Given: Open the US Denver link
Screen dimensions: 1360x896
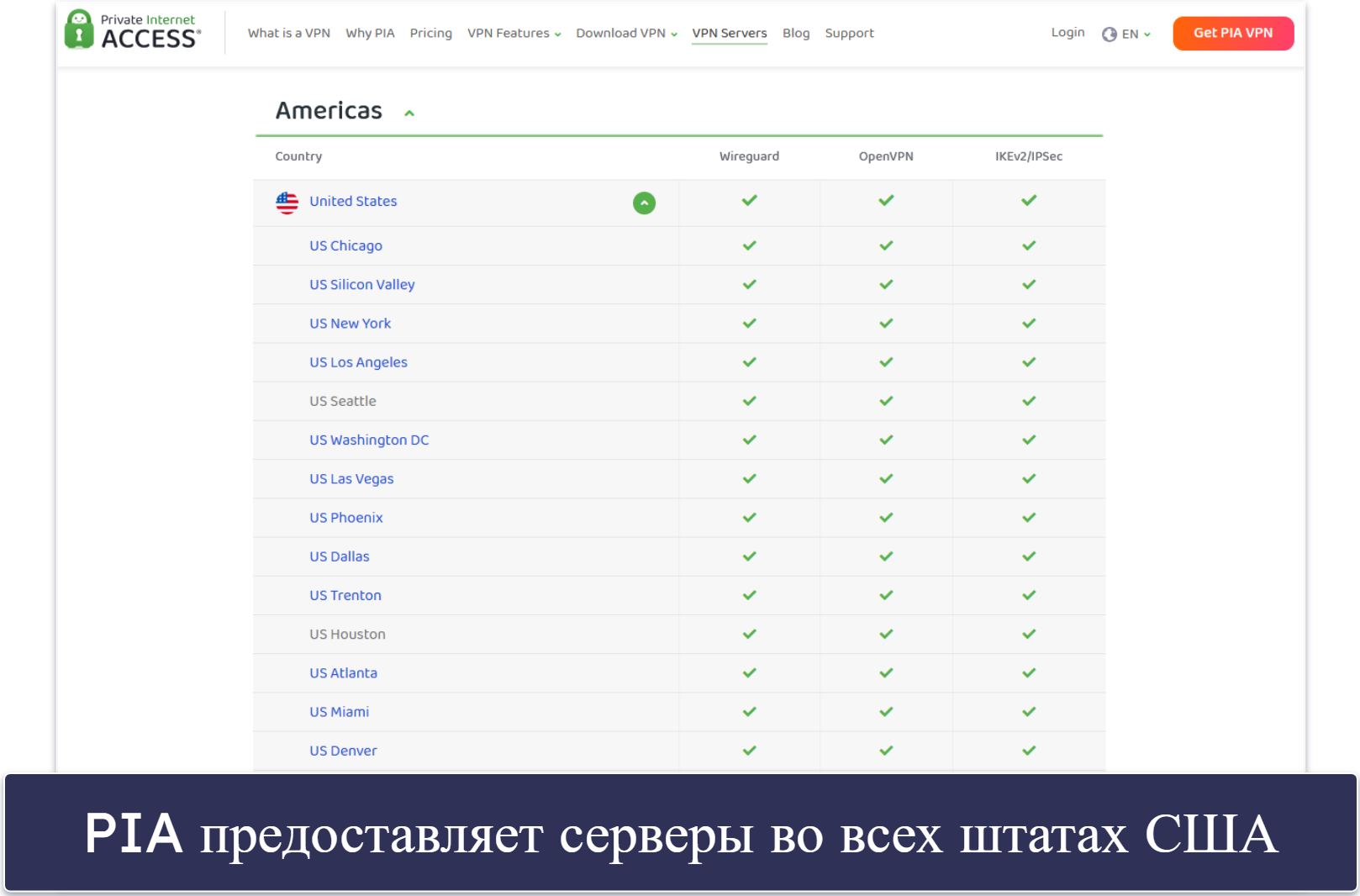Looking at the screenshot, I should 343,751.
